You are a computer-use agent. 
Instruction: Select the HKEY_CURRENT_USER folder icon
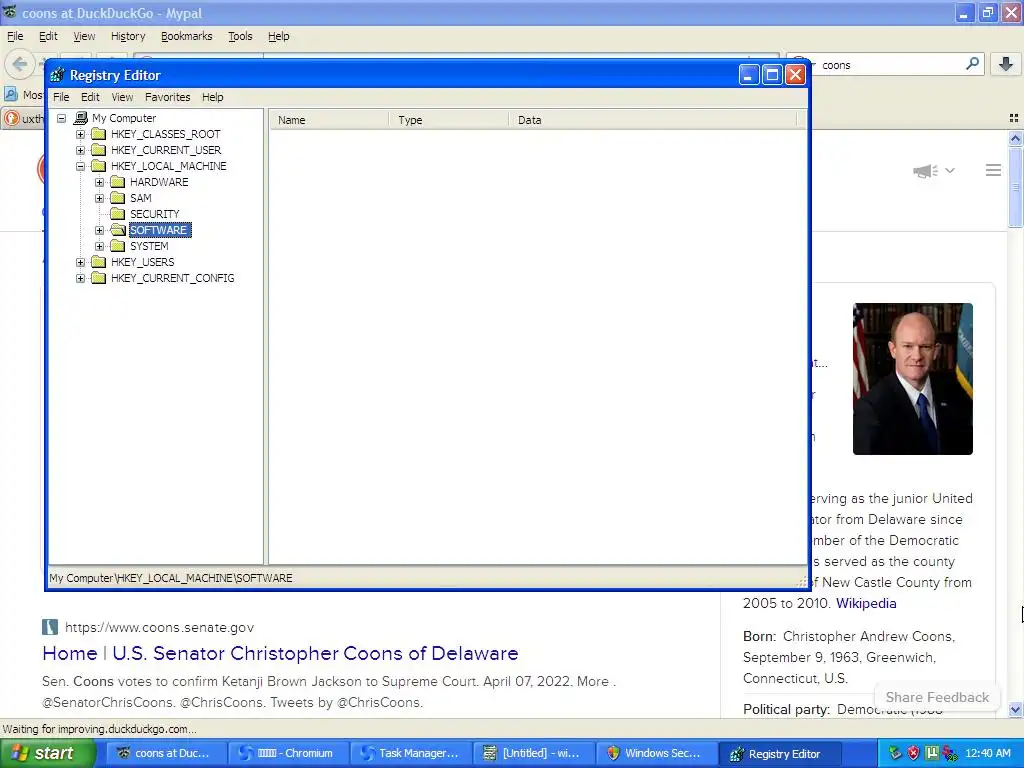coord(99,150)
